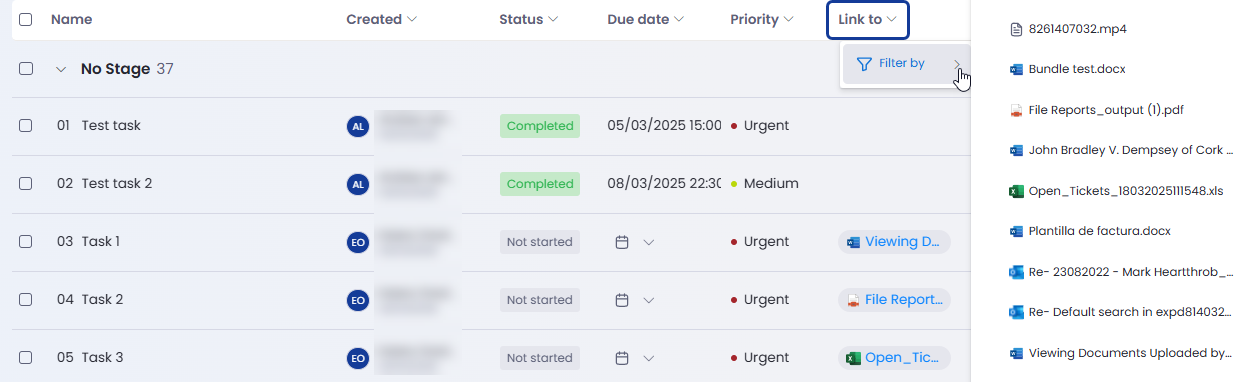The width and height of the screenshot is (1253, 382).
Task: Open the Filter by submenu
Action: click(x=906, y=64)
